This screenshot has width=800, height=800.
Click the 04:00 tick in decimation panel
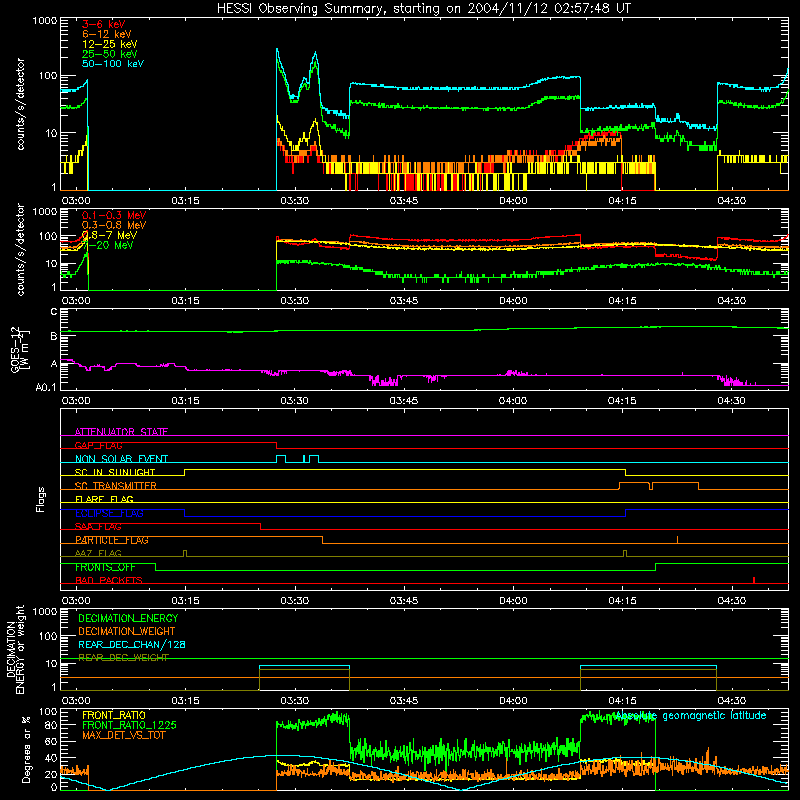[x=513, y=701]
